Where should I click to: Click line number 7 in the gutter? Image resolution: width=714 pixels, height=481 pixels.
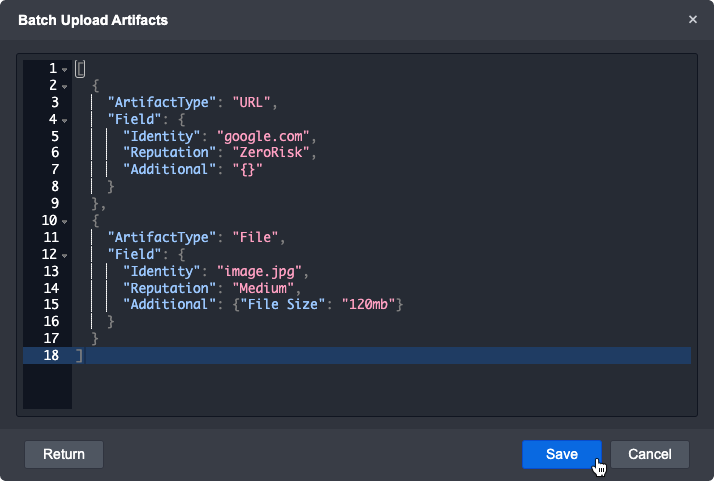coord(55,170)
